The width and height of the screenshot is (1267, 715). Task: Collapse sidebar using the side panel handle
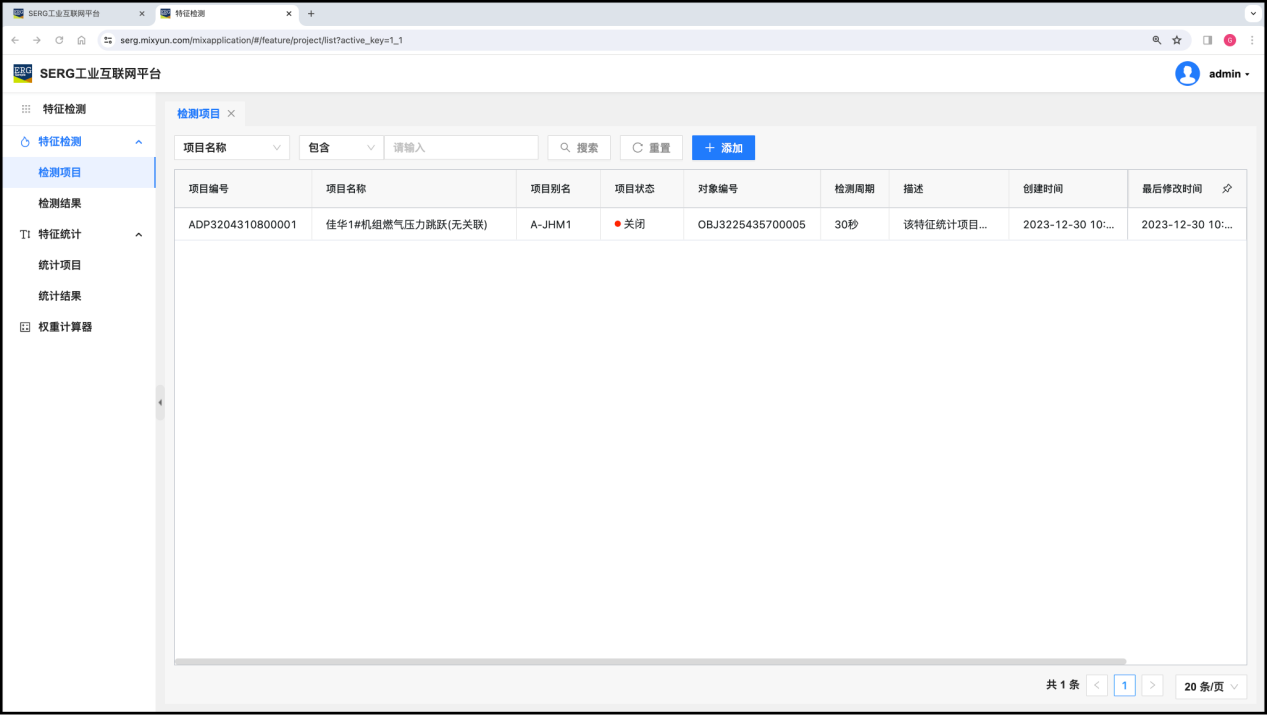coord(160,402)
